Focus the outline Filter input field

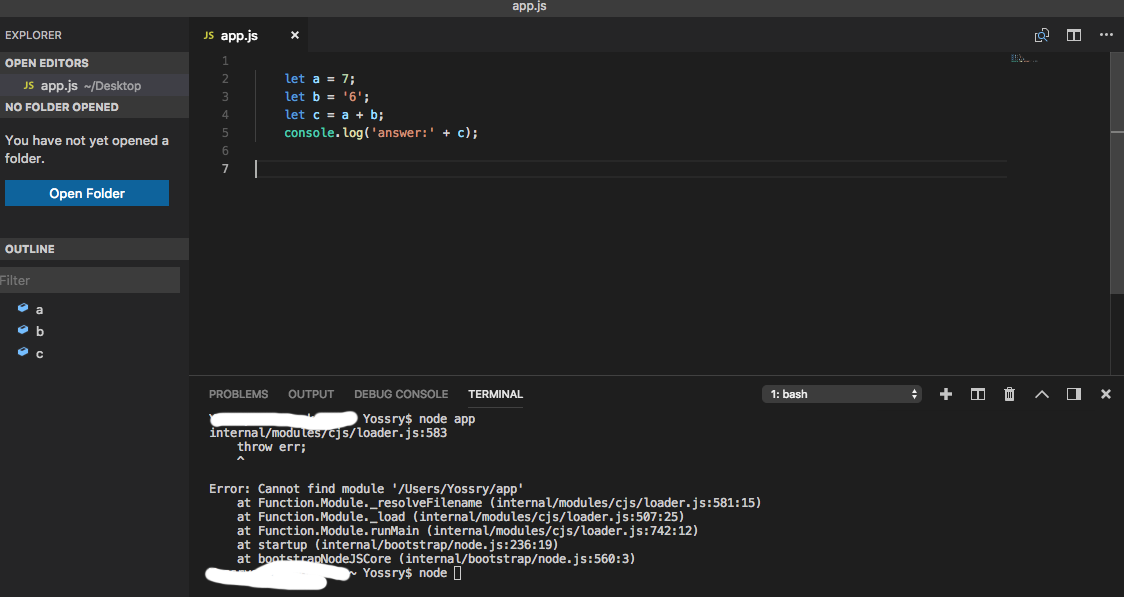pyautogui.click(x=90, y=280)
